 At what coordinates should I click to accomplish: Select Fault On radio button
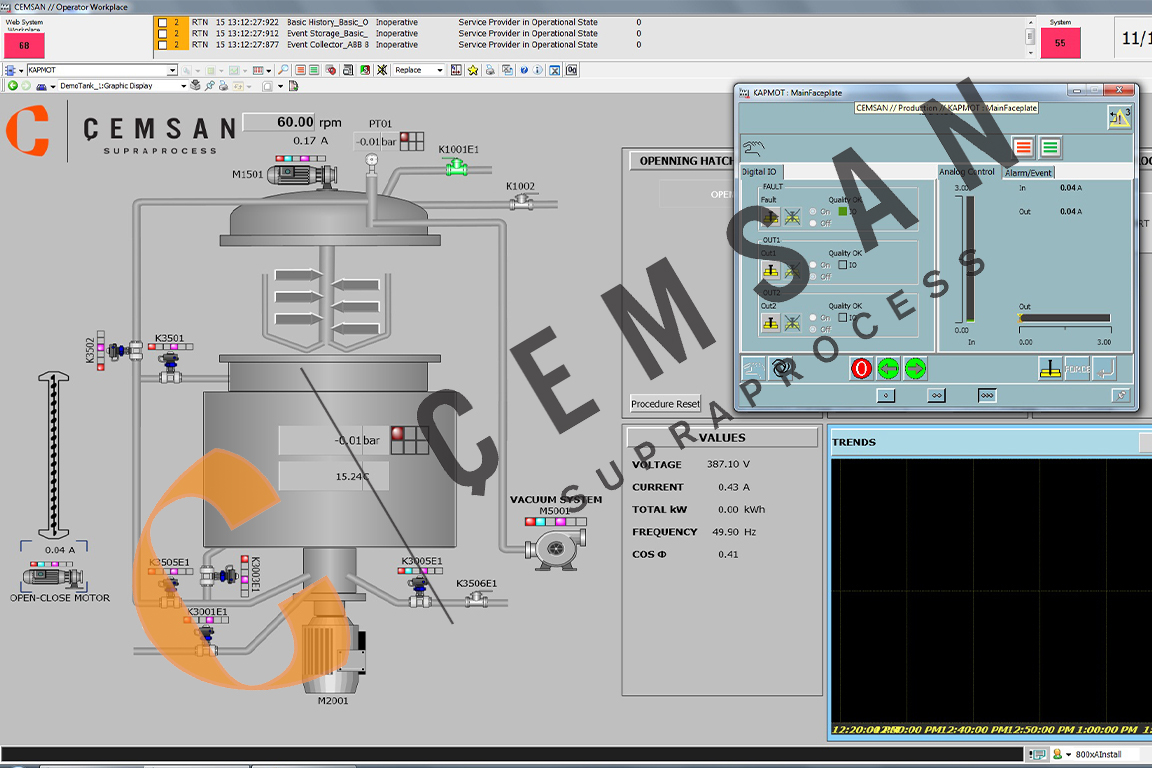click(813, 212)
